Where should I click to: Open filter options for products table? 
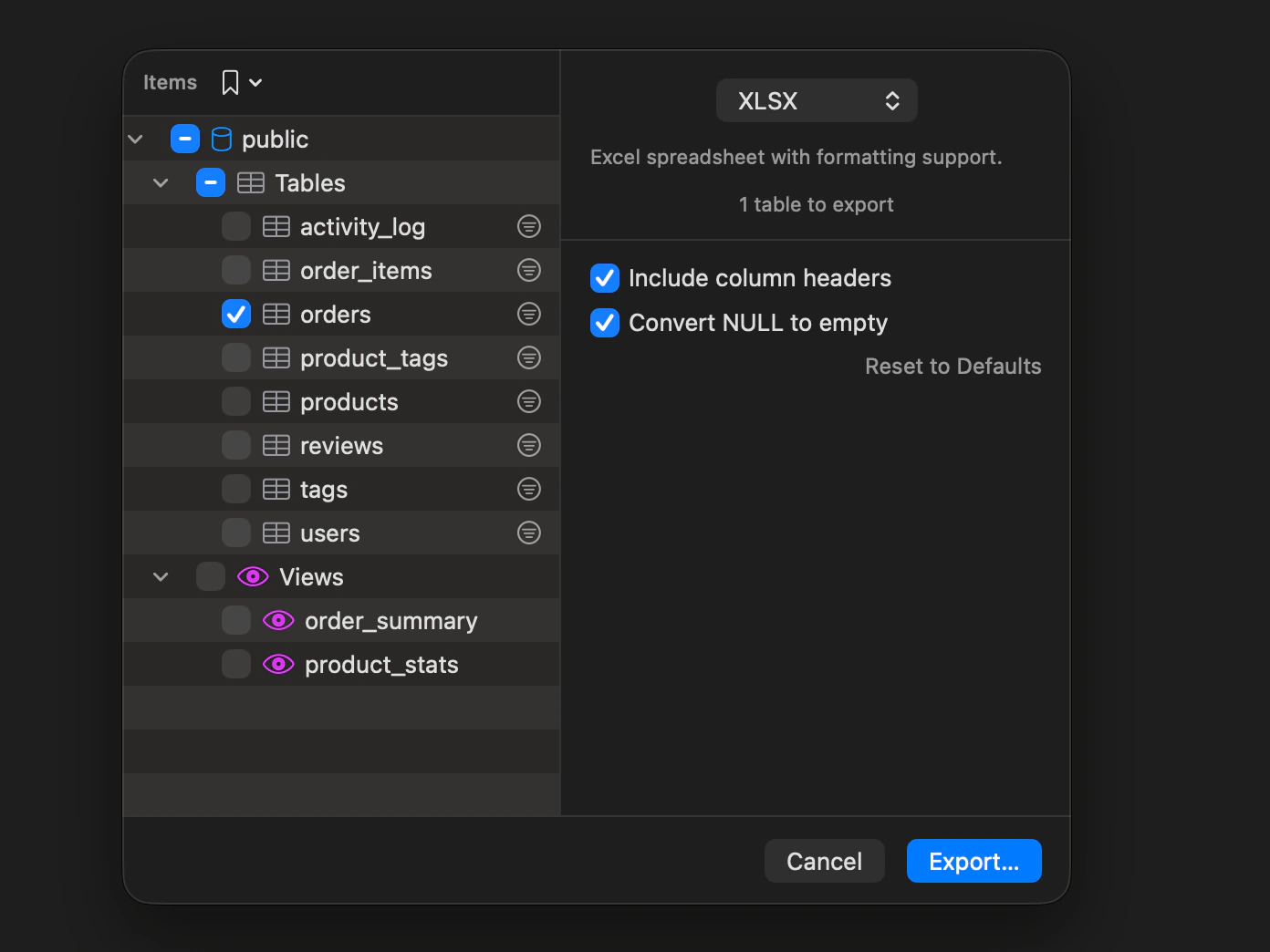[529, 401]
